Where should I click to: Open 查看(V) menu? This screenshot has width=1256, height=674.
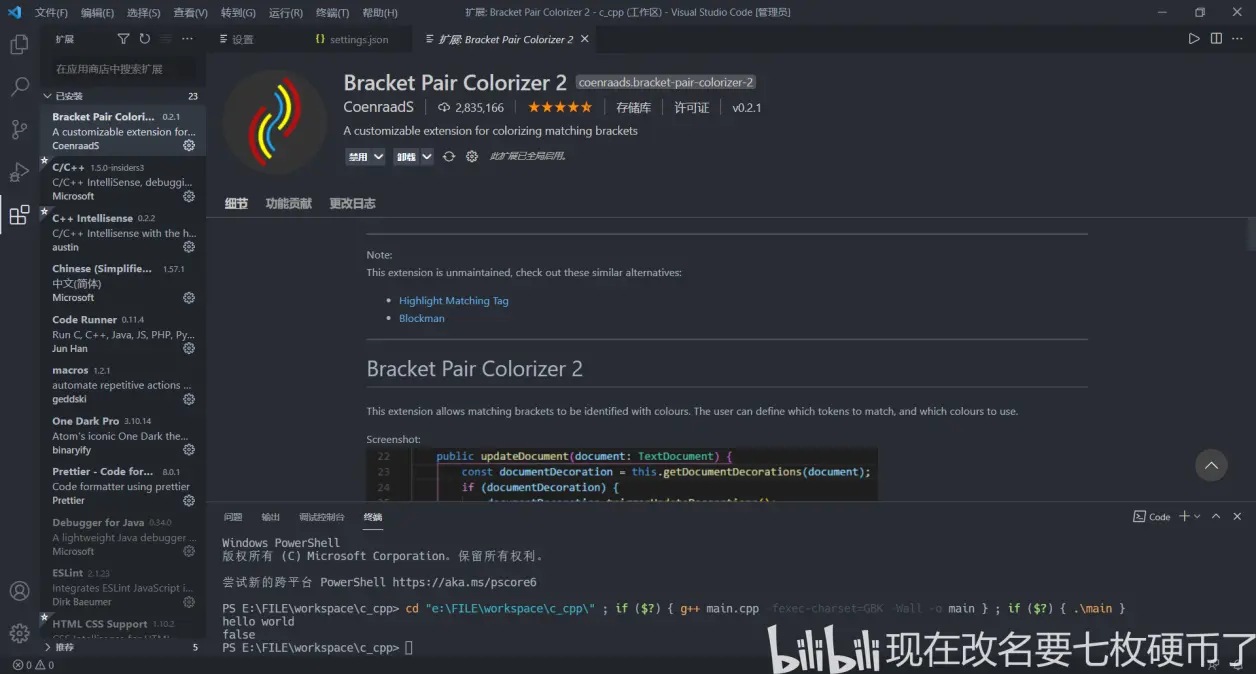[x=190, y=13]
